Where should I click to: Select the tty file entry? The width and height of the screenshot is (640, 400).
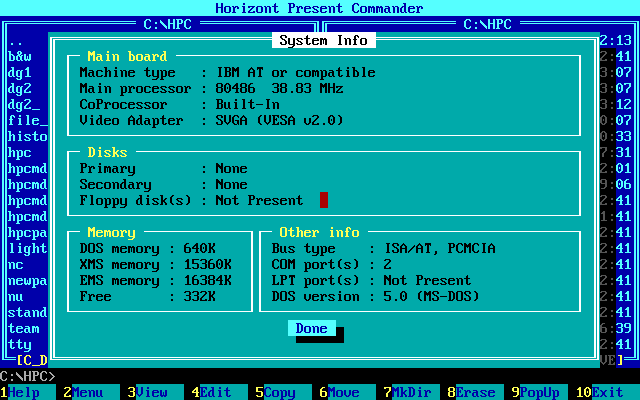pyautogui.click(x=20, y=344)
